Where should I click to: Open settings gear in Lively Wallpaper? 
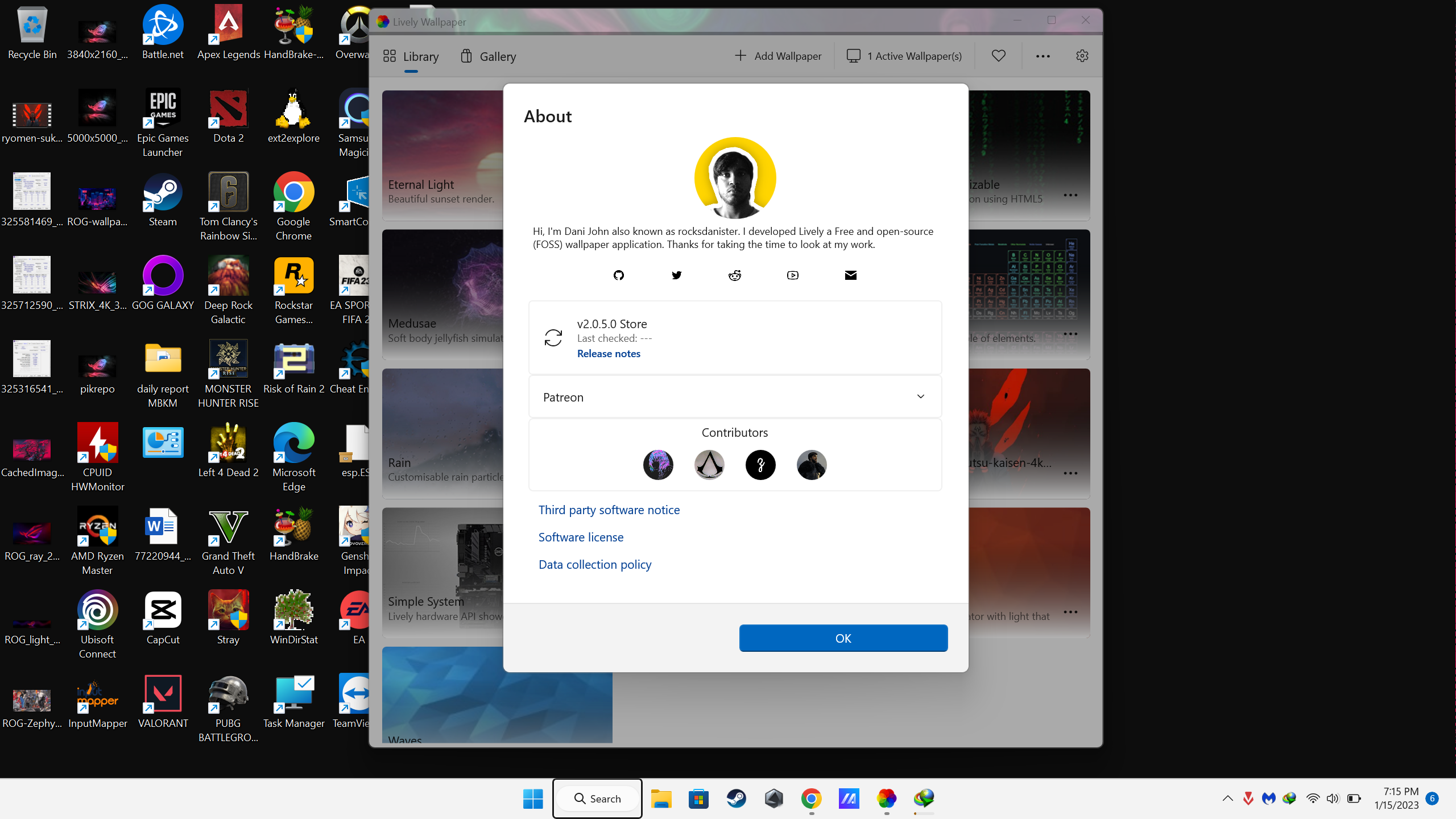point(1082,56)
